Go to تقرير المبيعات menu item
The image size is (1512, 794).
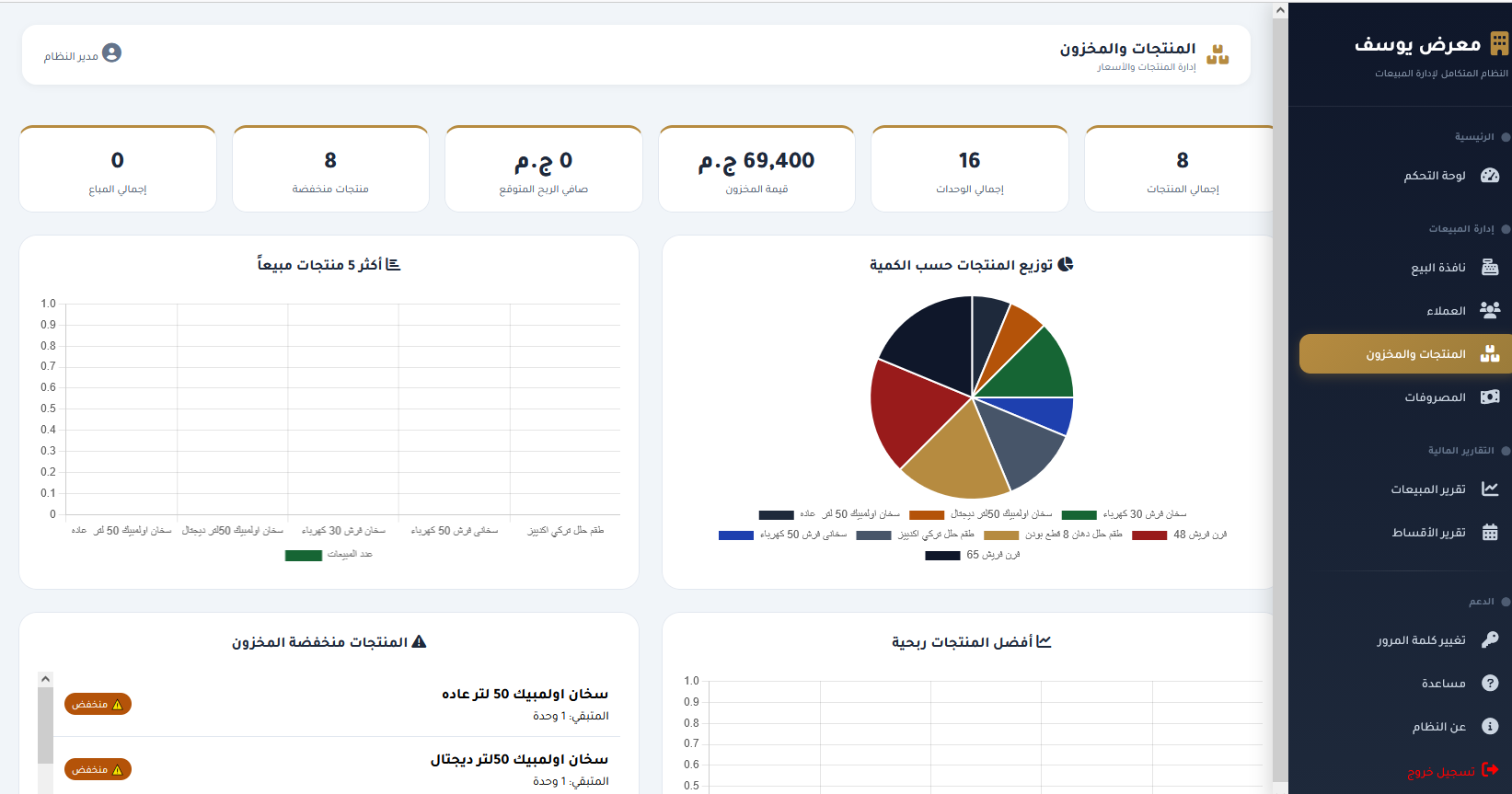tap(1405, 489)
